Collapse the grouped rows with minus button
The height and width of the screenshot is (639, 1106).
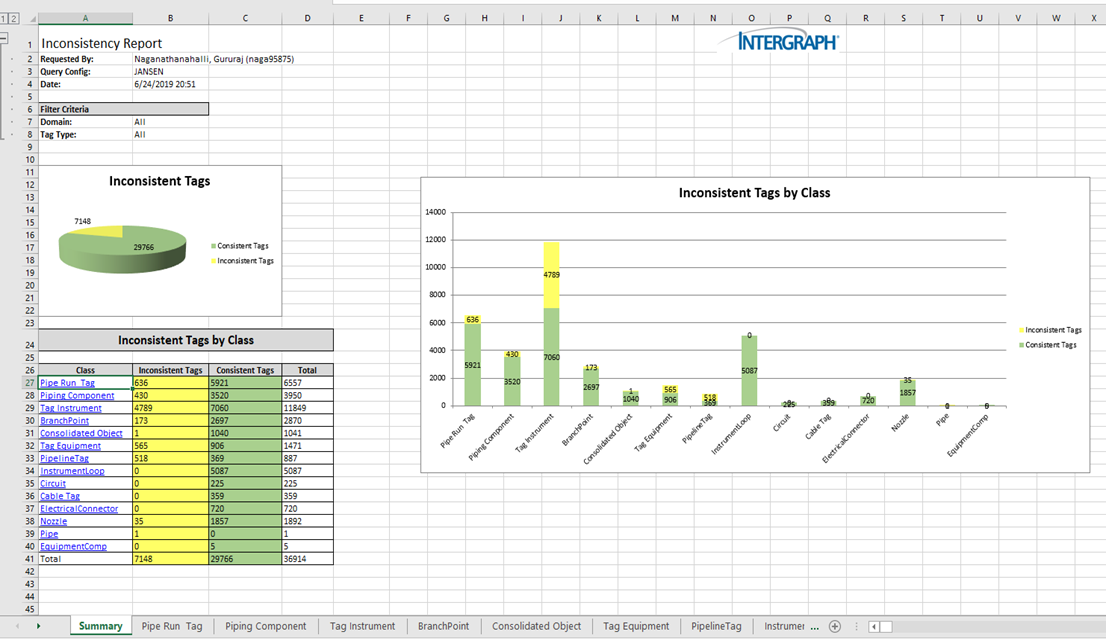tap(5, 38)
